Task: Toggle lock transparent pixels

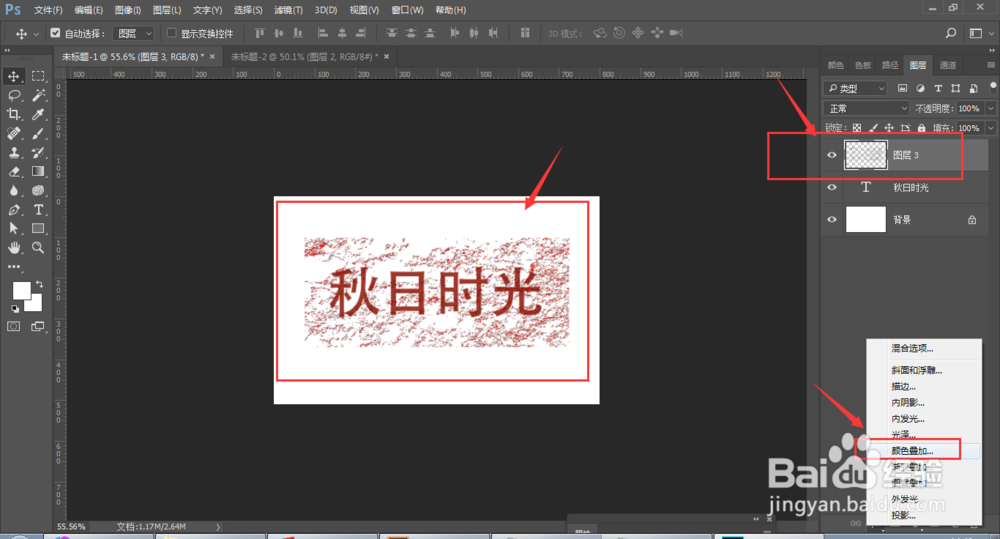Action: 857,128
